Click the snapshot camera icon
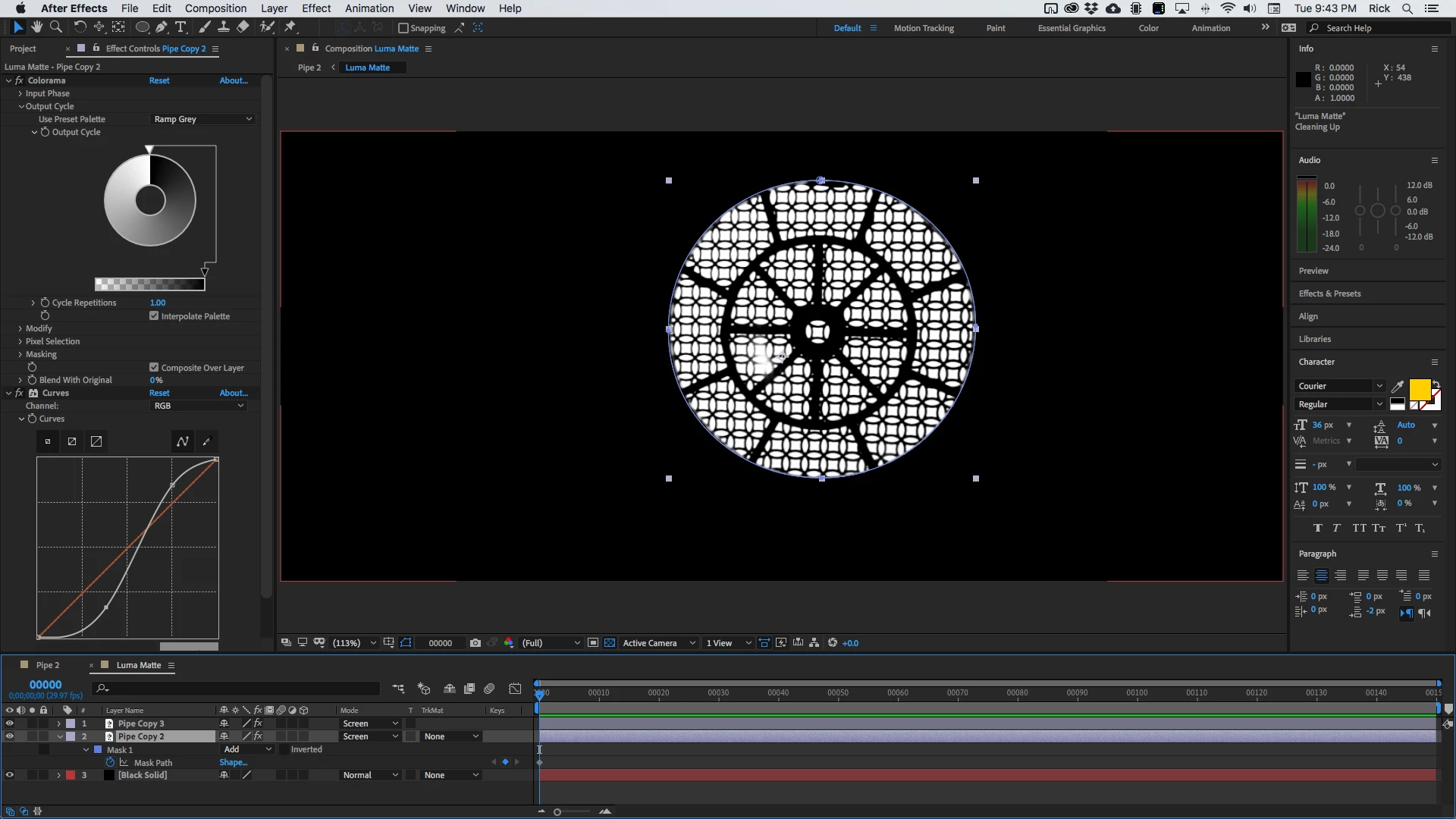 coord(475,643)
